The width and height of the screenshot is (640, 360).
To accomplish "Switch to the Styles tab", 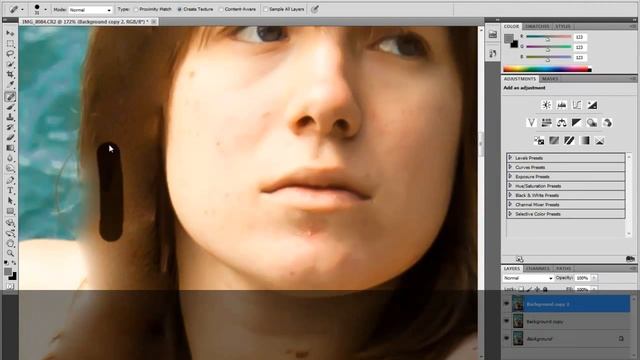I will coord(562,26).
